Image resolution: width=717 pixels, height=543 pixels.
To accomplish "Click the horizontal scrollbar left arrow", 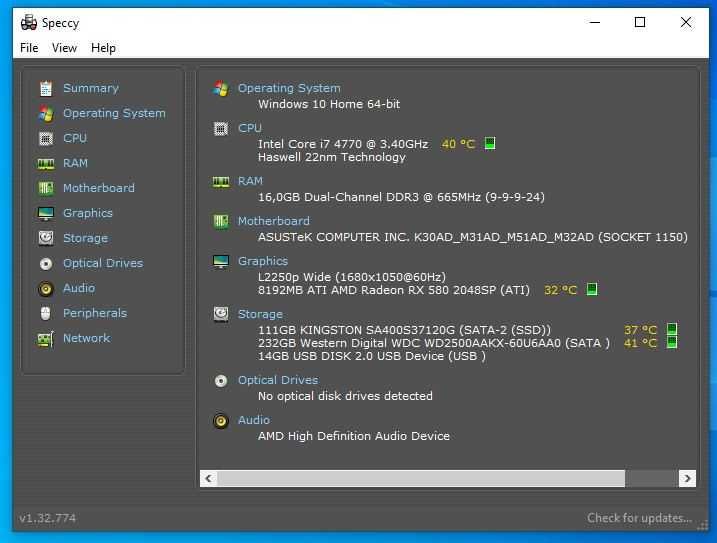I will tap(209, 478).
